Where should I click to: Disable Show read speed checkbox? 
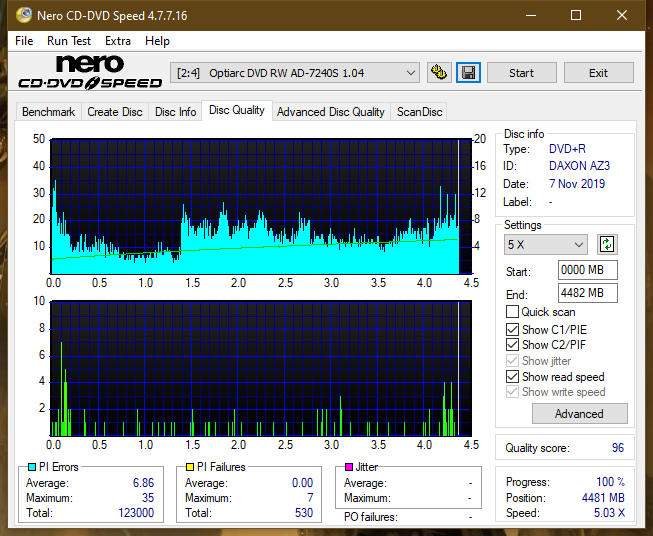(512, 376)
